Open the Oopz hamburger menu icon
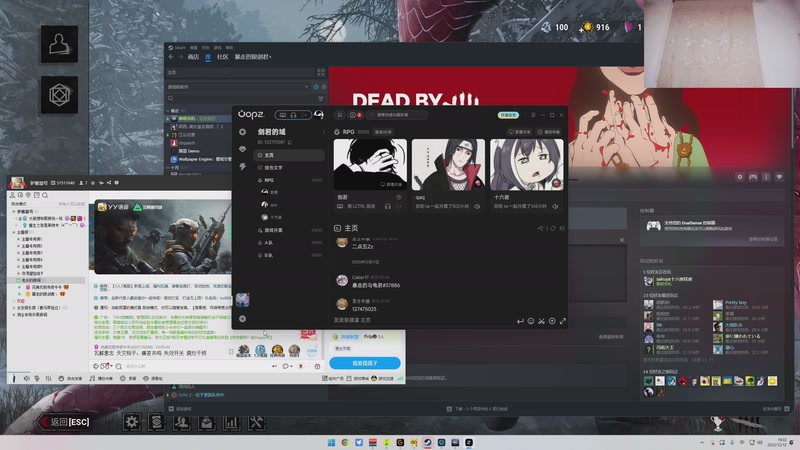 point(533,115)
